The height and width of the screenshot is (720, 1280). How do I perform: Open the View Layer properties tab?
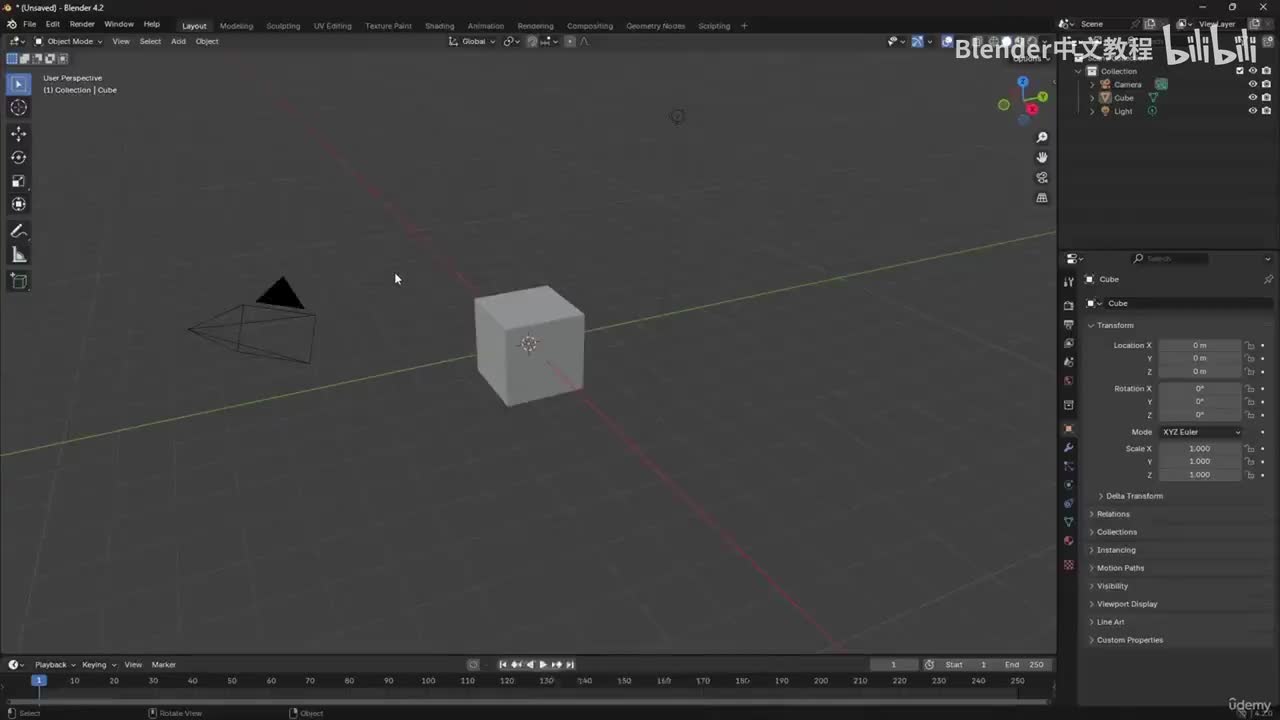1068,343
